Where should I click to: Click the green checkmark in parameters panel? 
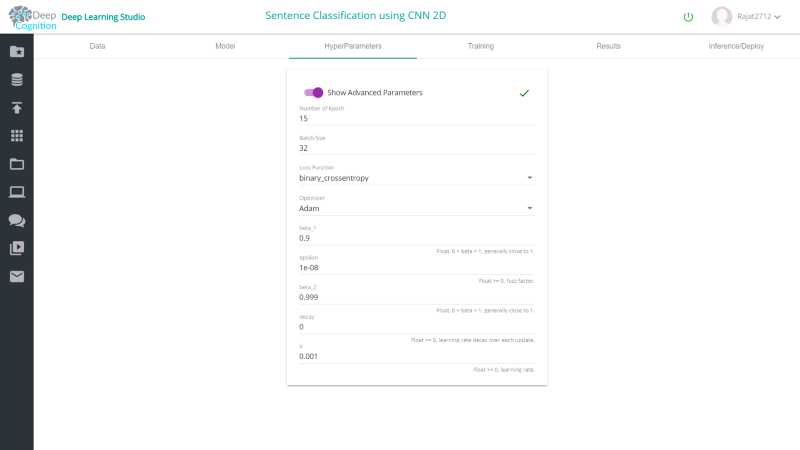point(524,93)
